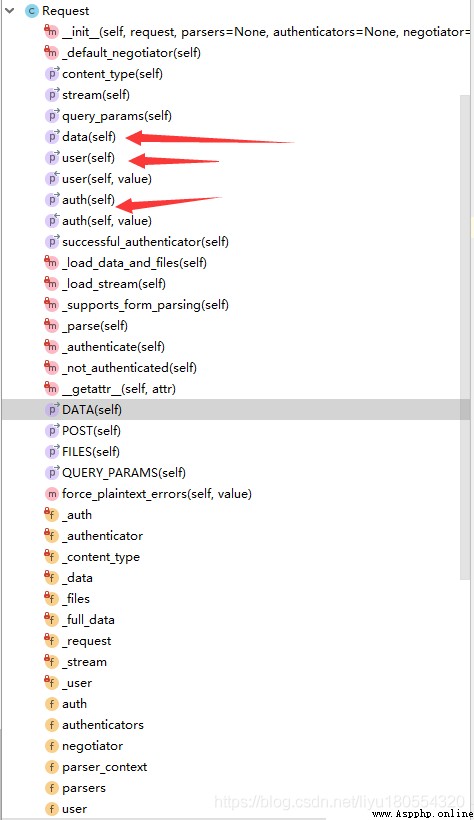Image resolution: width=474 pixels, height=820 pixels.
Task: Click the vertical scrollbar thumb
Action: pyautogui.click(x=465, y=337)
